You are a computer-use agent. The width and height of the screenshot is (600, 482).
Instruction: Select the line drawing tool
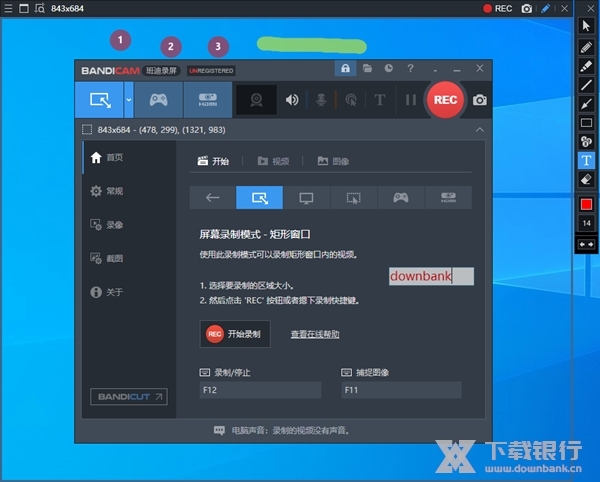point(586,85)
